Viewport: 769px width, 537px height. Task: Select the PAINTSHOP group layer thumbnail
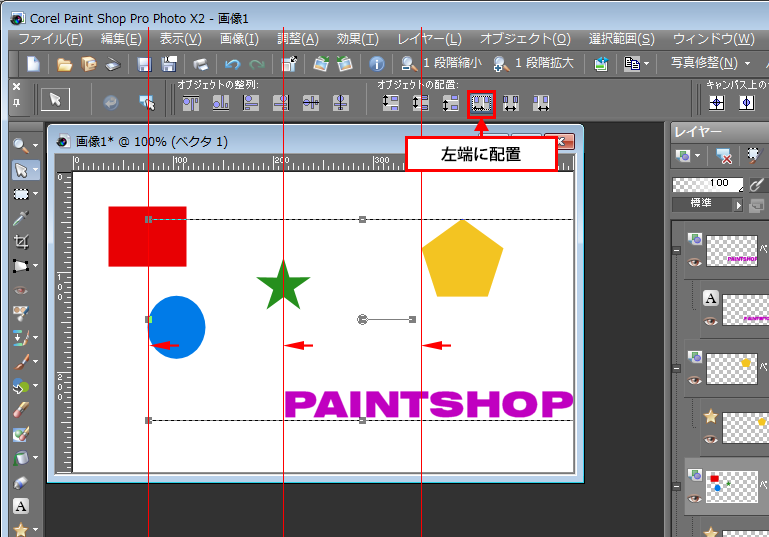tap(732, 251)
